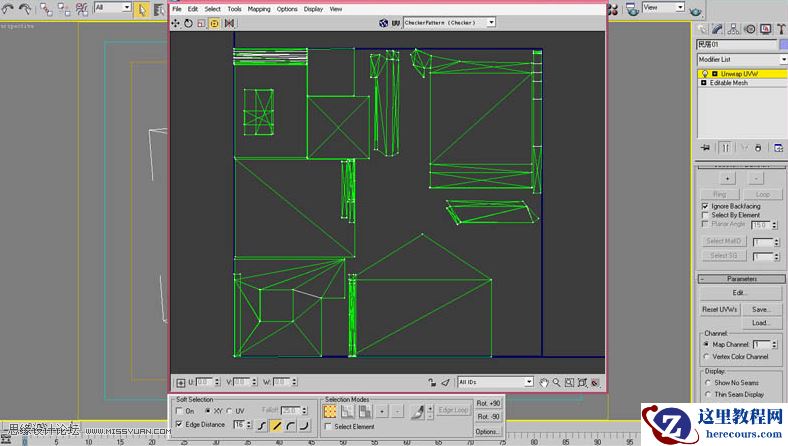Adjust the Edge Distance spinner arrows
This screenshot has height=446, width=788.
[x=248, y=425]
